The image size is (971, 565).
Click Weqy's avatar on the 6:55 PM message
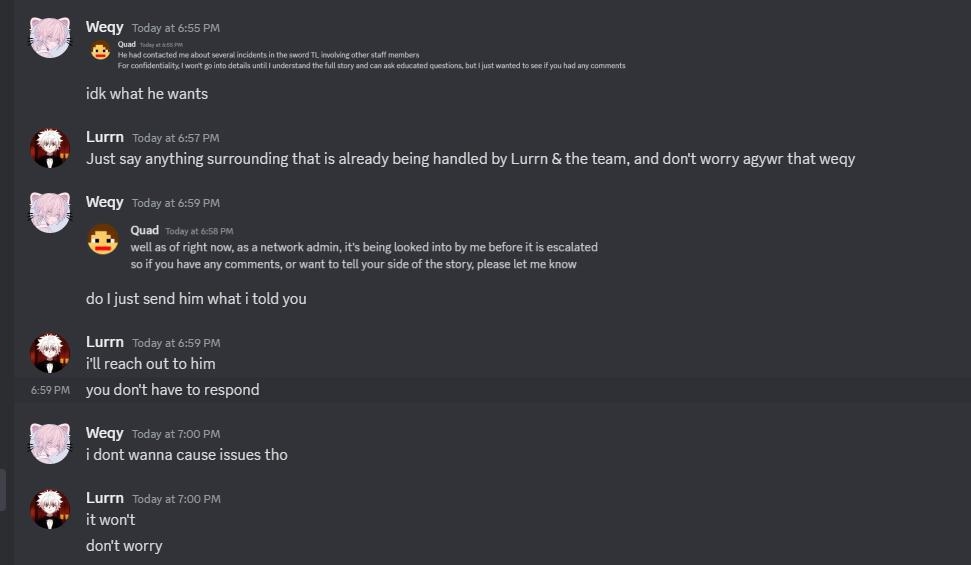[50, 37]
